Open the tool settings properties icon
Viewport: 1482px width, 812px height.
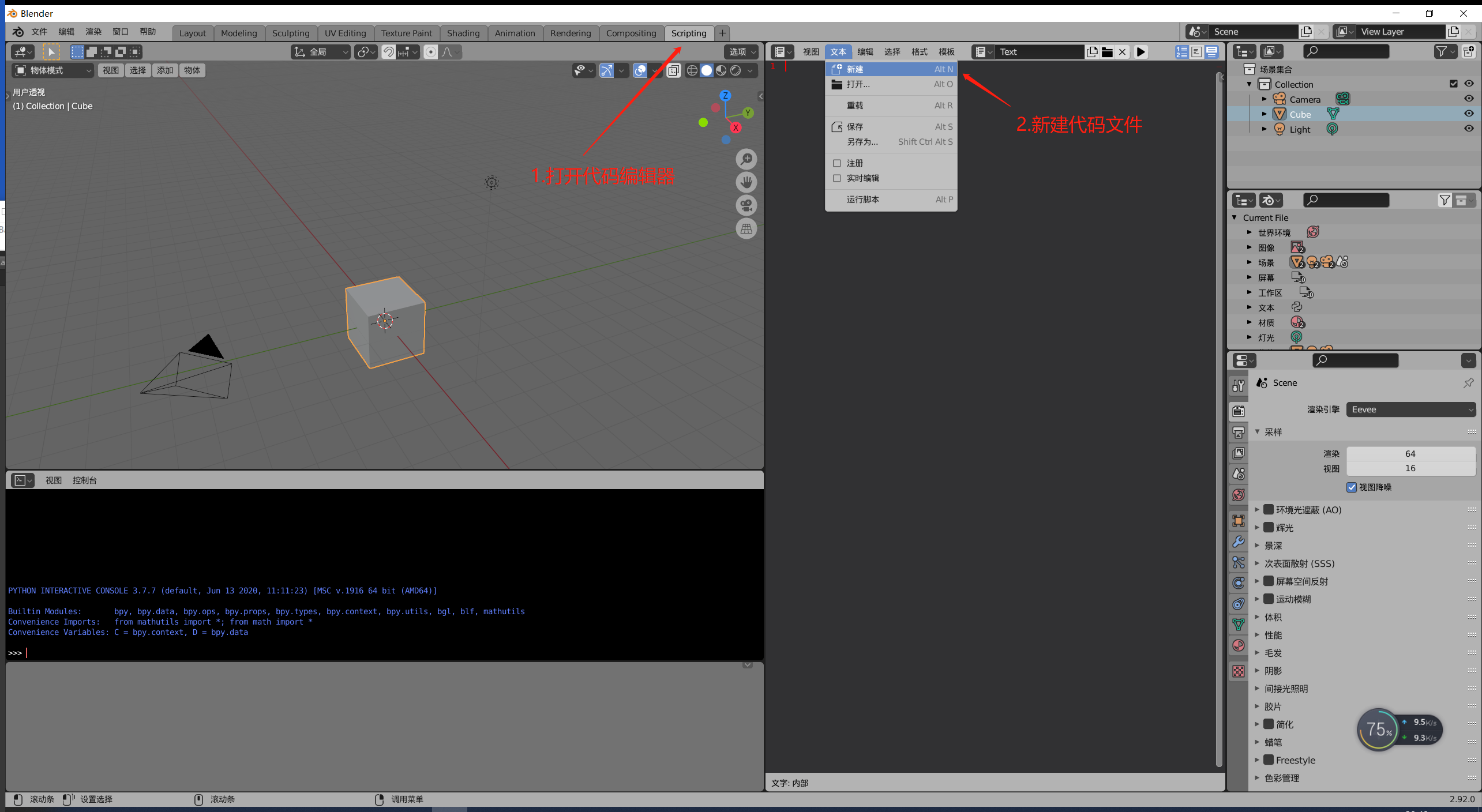[x=1239, y=386]
